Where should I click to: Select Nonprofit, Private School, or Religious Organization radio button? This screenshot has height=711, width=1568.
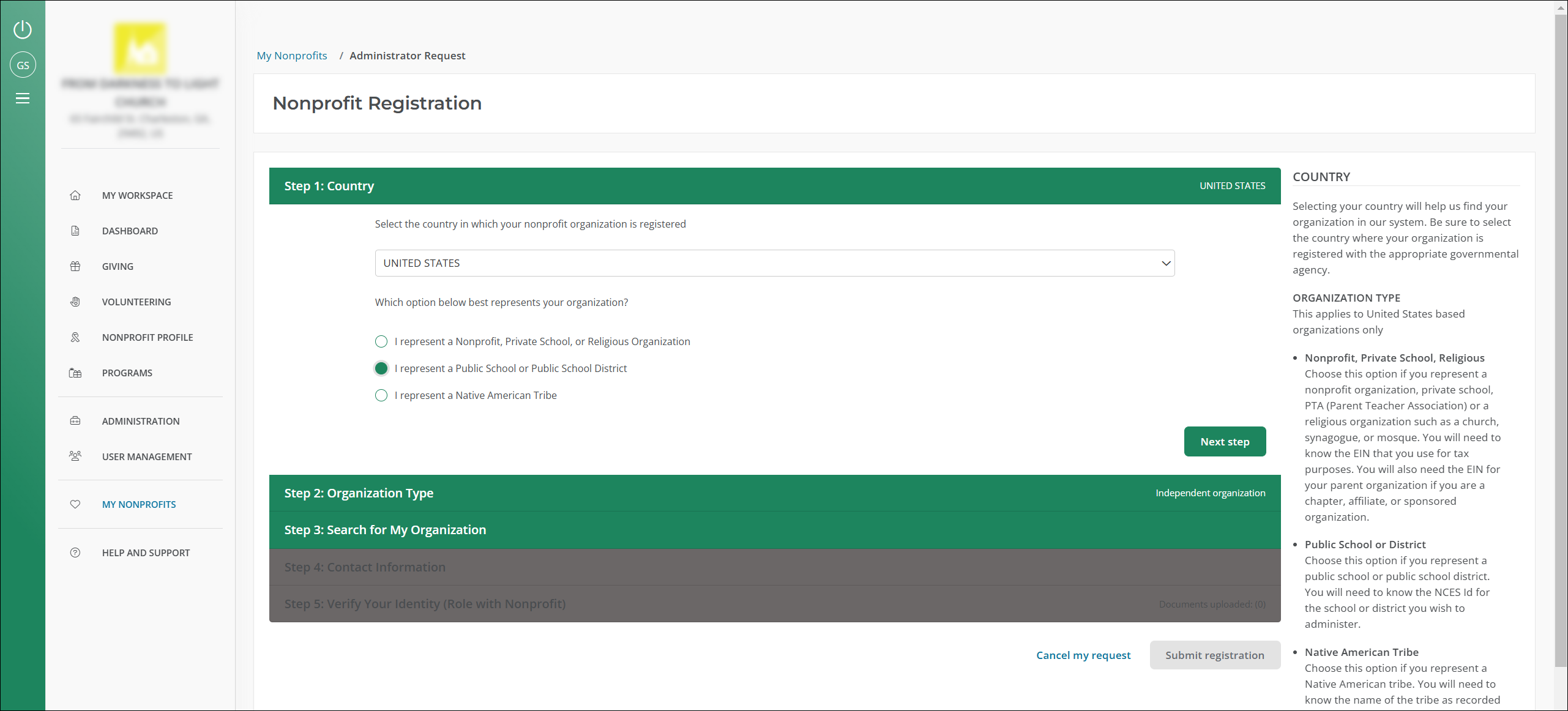click(x=381, y=341)
